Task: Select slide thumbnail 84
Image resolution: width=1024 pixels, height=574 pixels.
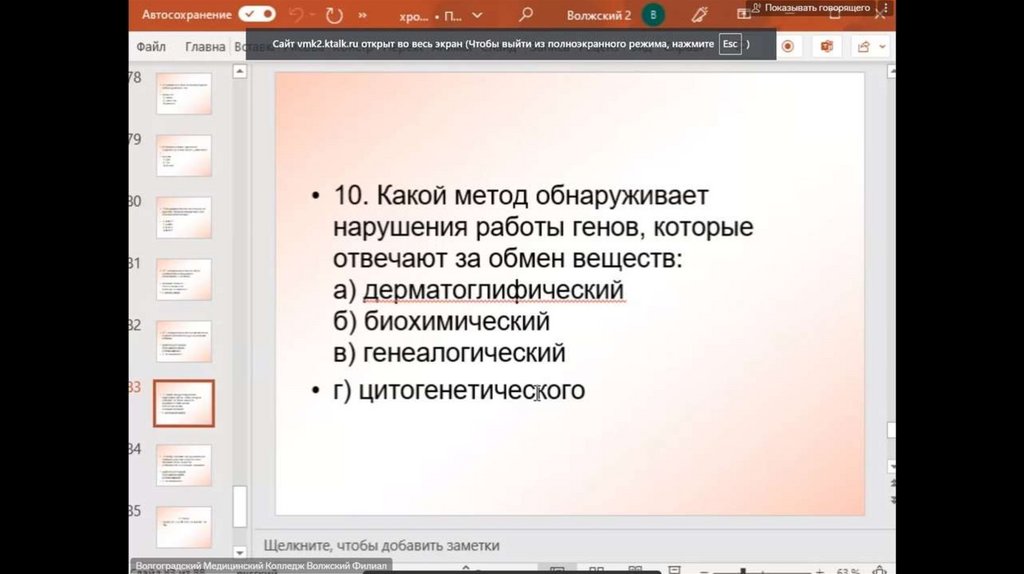Action: point(183,465)
